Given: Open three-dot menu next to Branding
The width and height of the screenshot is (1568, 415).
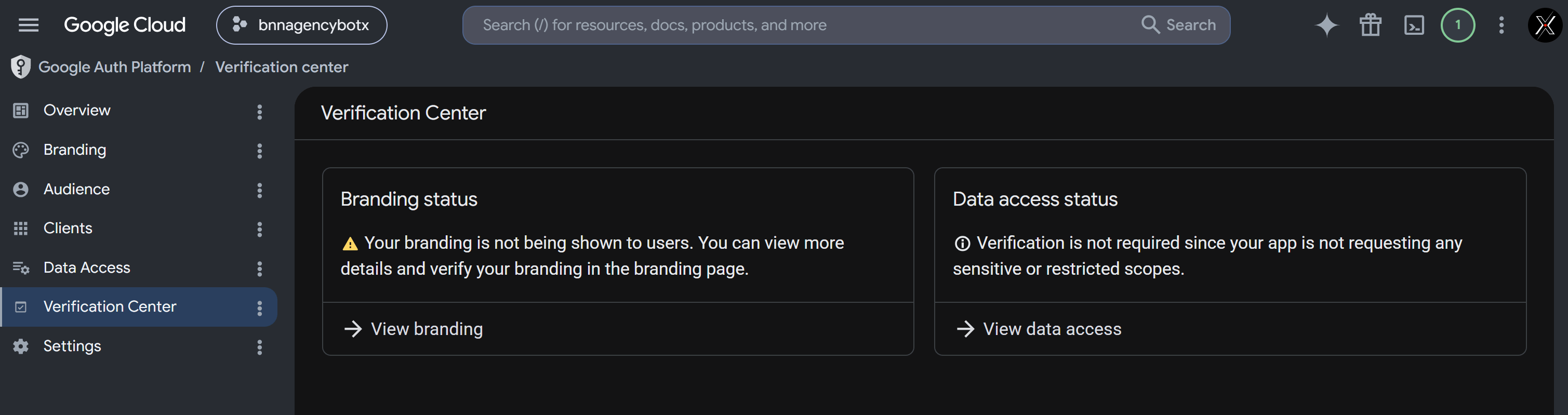Looking at the screenshot, I should click(259, 151).
